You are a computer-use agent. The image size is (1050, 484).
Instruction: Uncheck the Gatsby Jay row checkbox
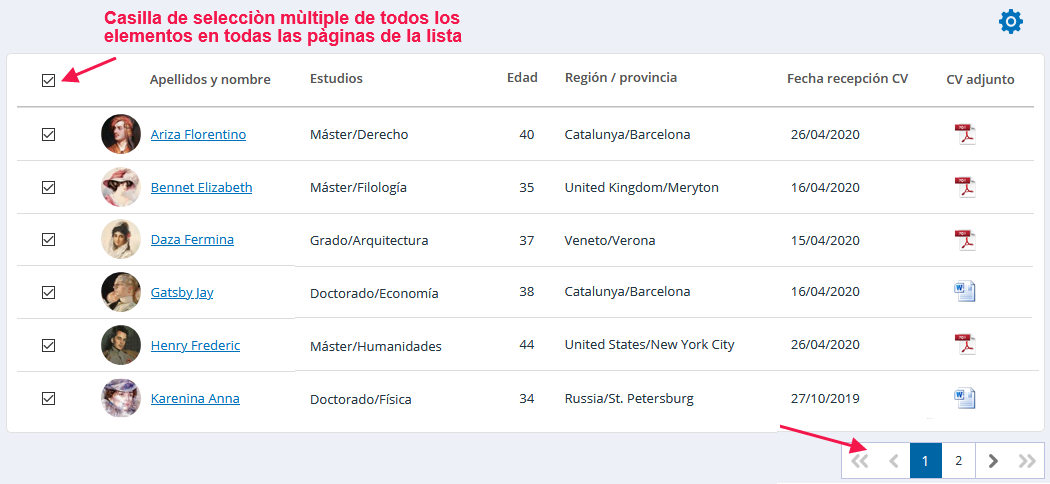48,293
